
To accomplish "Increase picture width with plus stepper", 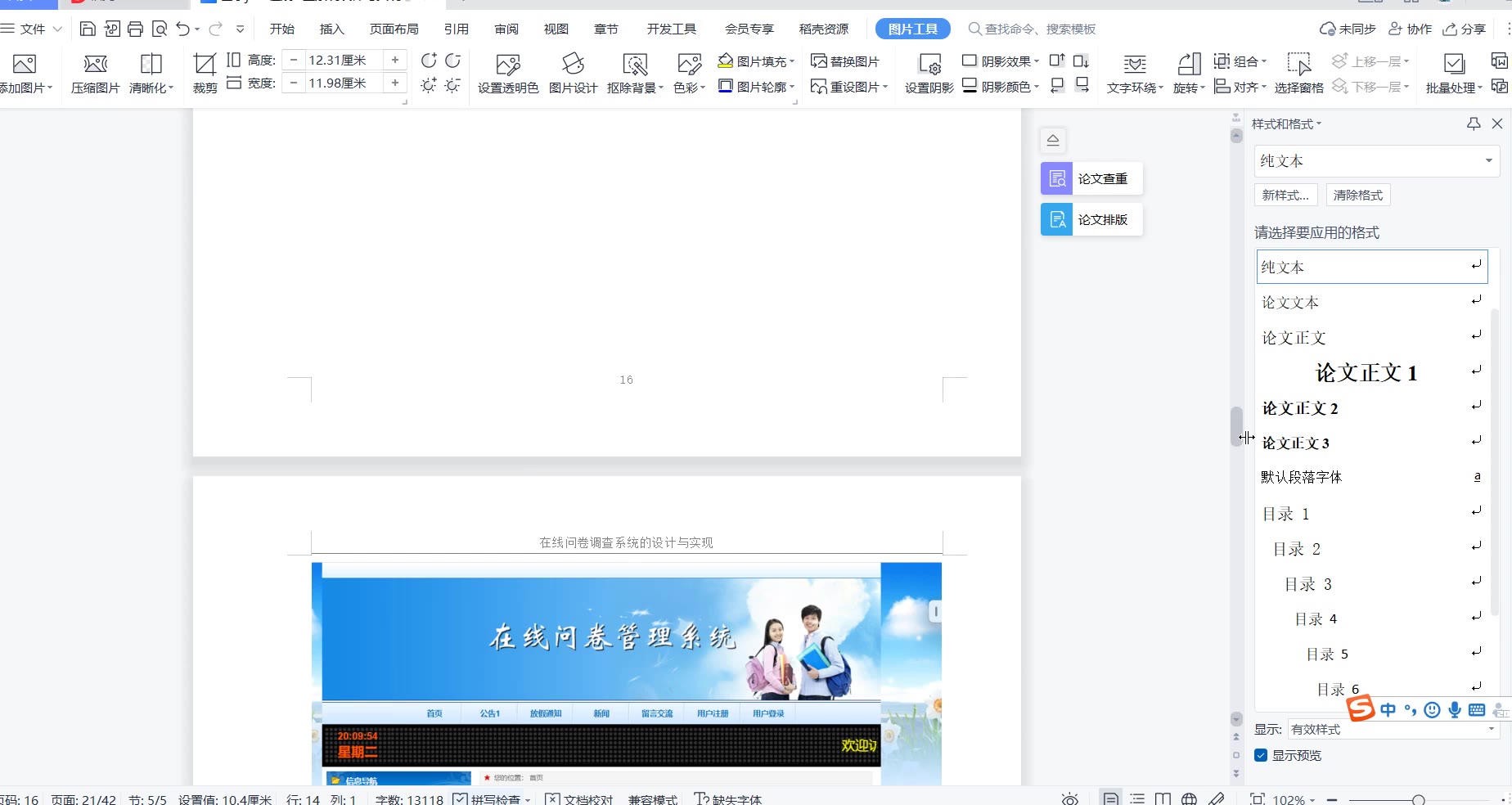I will 395,83.
